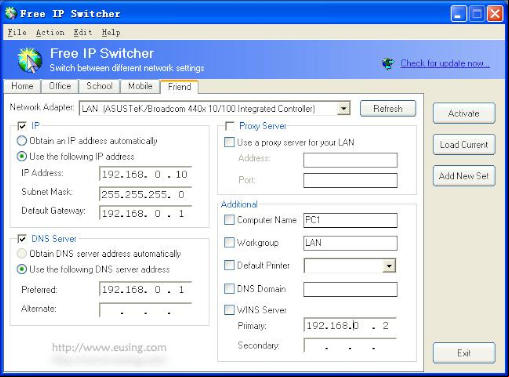Open the Network Adapter dropdown
The height and width of the screenshot is (377, 509).
tap(343, 108)
